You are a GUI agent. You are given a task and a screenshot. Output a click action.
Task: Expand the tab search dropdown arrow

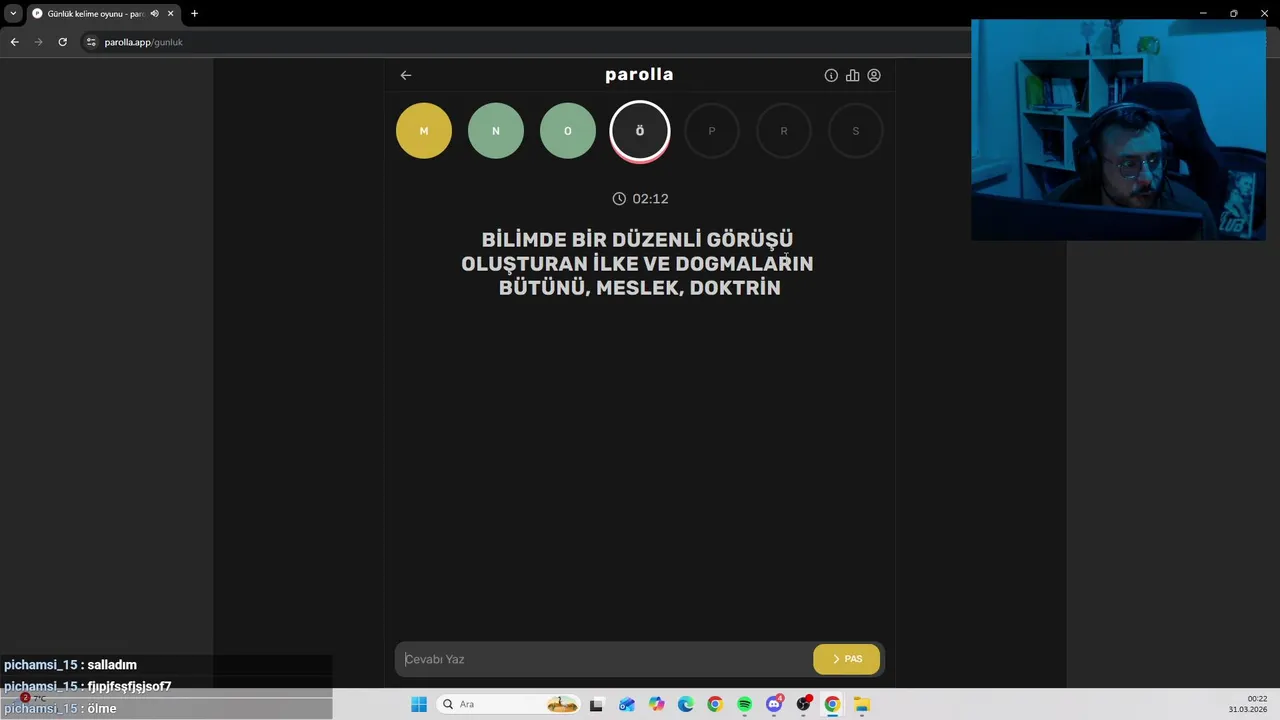(x=13, y=13)
